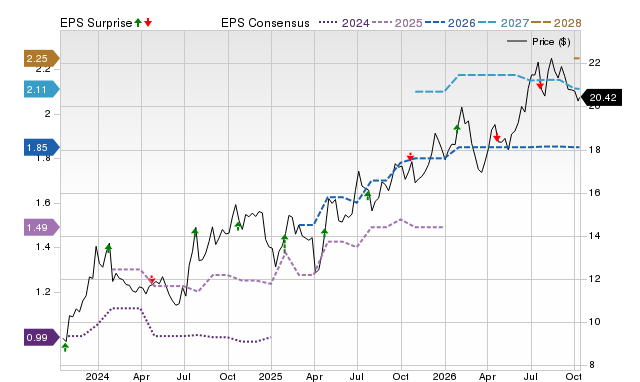Select the red surprise arrow after April 2024

(x=151, y=280)
